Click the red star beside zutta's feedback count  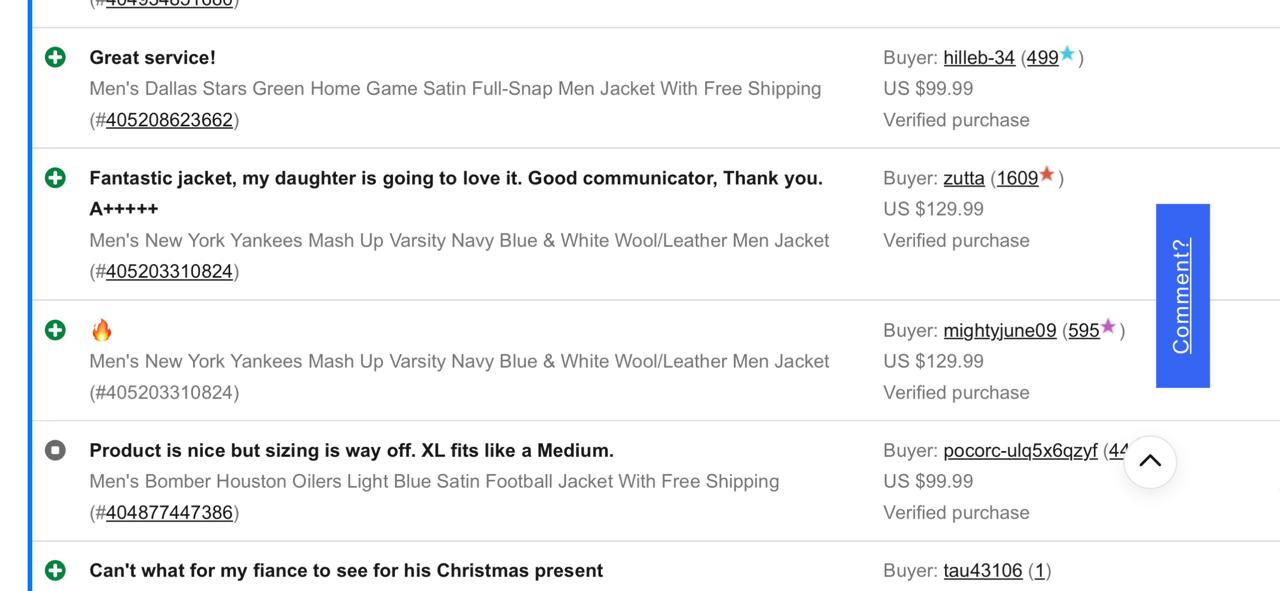pos(1046,175)
